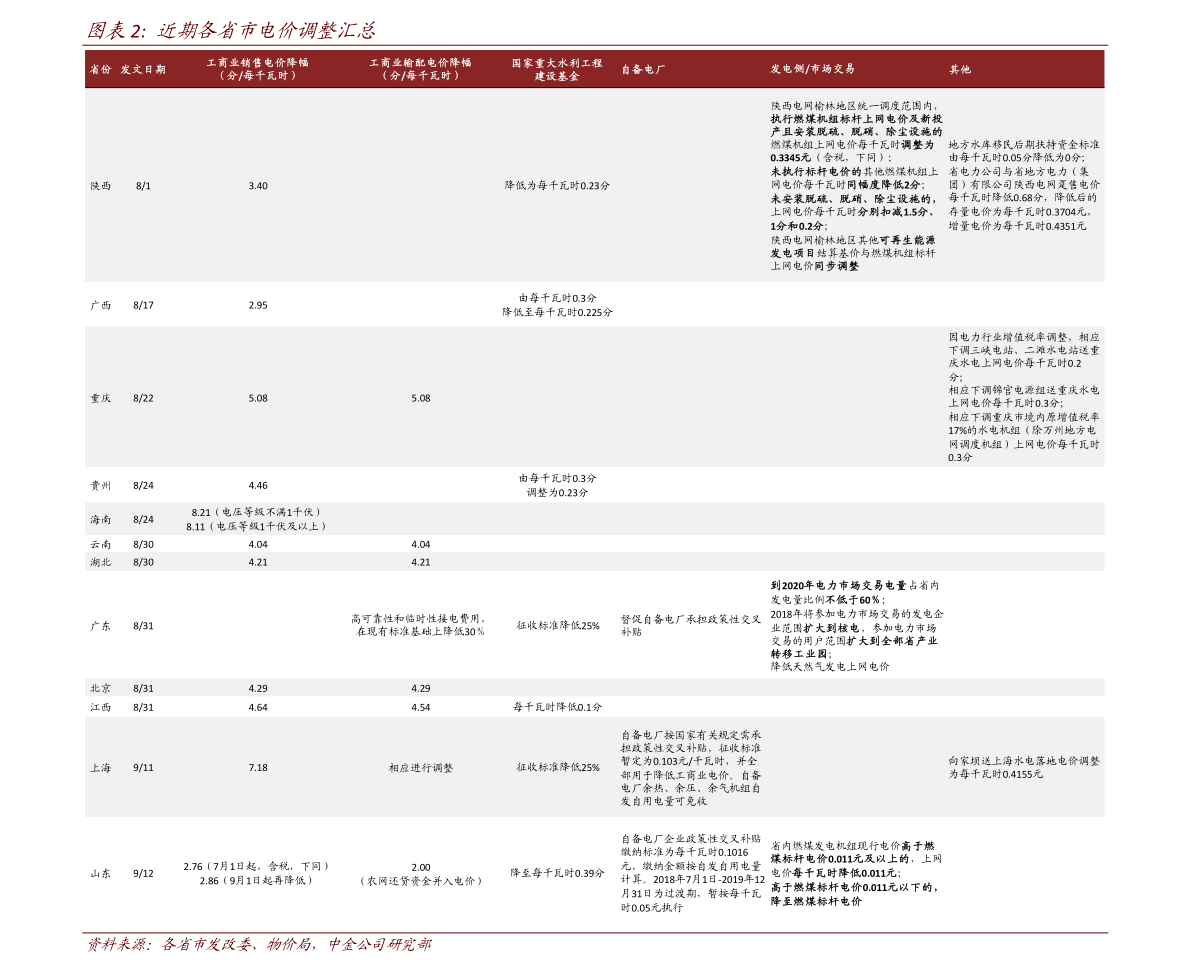Viewport: 1191px width, 974px height.
Task: Select the 广东 province cell
Action: tap(100, 626)
